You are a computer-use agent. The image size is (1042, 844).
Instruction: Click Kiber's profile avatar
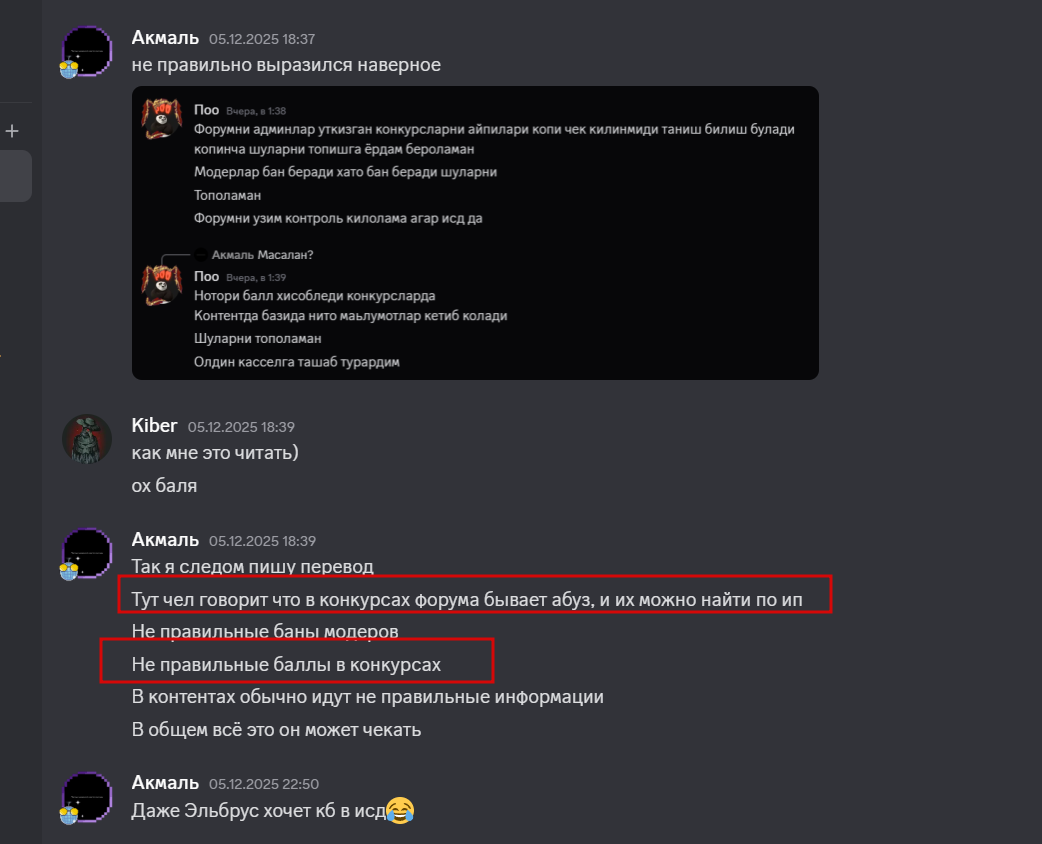click(87, 438)
